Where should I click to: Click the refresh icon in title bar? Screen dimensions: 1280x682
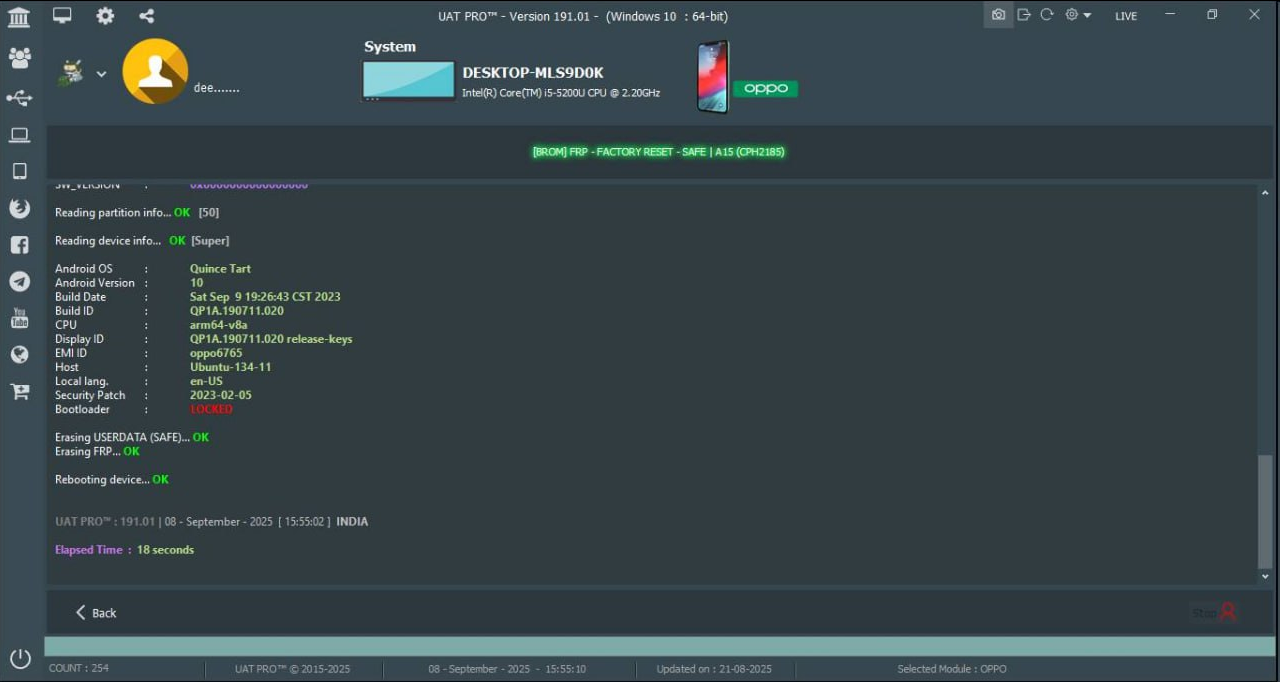[x=1047, y=15]
